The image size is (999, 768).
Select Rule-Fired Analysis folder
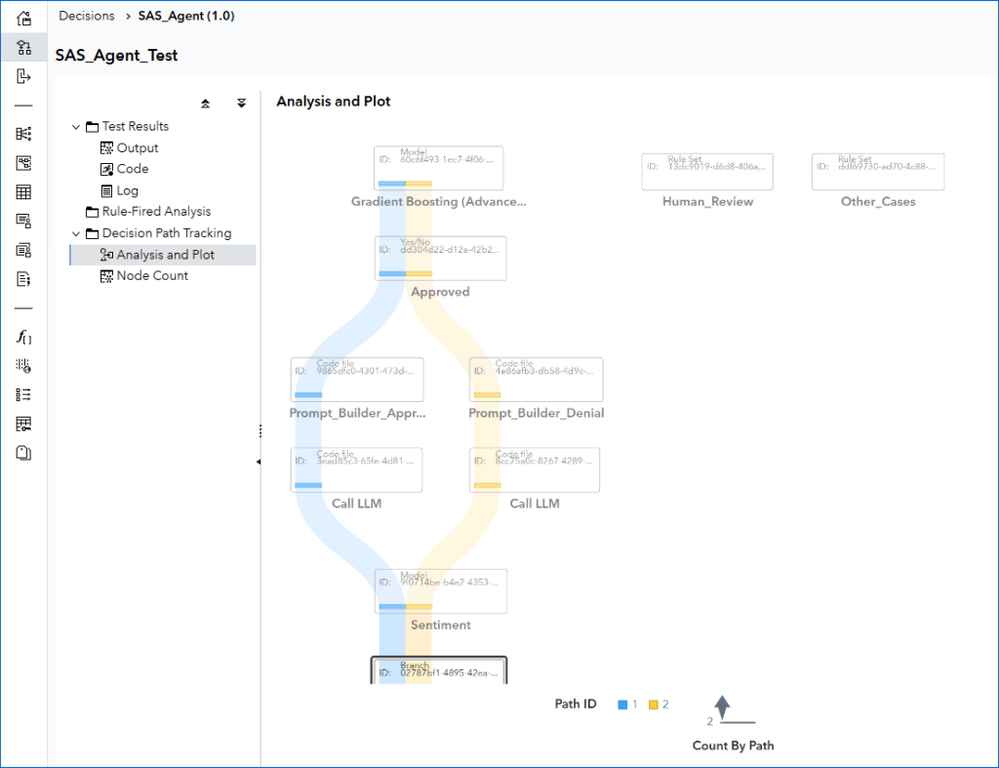click(148, 212)
